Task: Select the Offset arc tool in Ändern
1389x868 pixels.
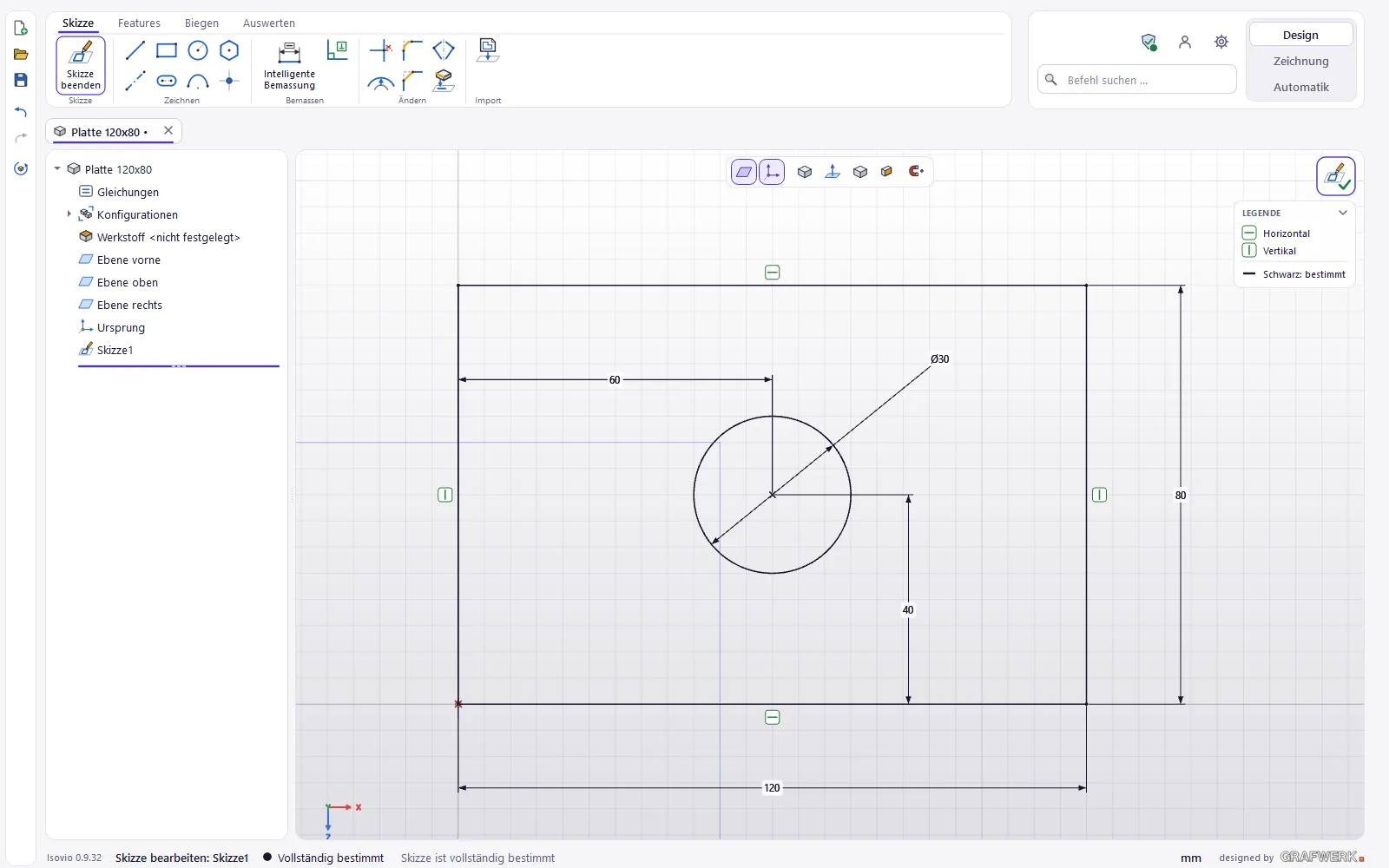Action: [380, 82]
